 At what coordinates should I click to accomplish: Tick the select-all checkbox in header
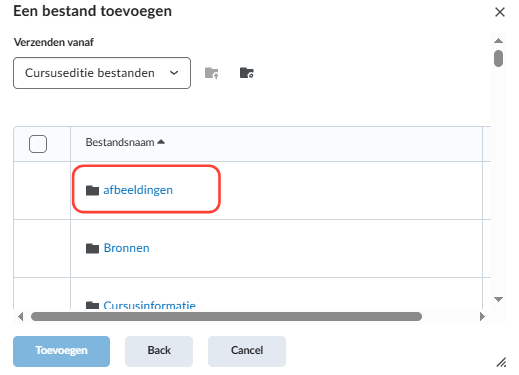click(x=38, y=144)
